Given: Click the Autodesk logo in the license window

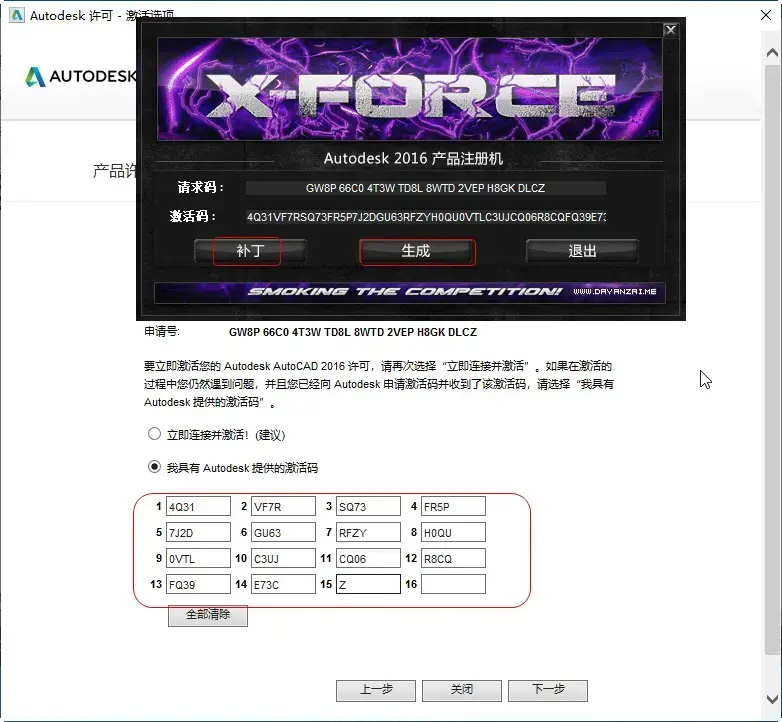Looking at the screenshot, I should click(80, 76).
